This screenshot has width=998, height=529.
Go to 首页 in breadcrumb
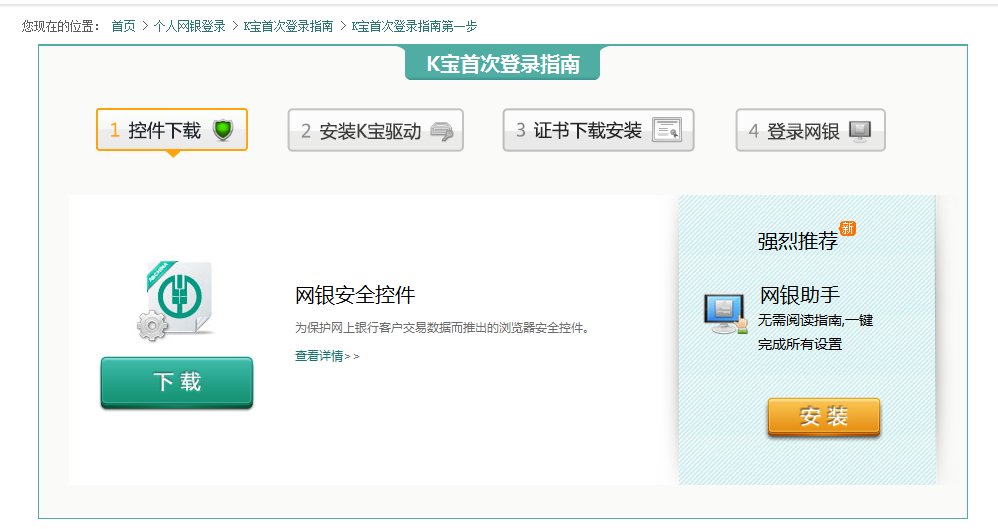[x=123, y=26]
